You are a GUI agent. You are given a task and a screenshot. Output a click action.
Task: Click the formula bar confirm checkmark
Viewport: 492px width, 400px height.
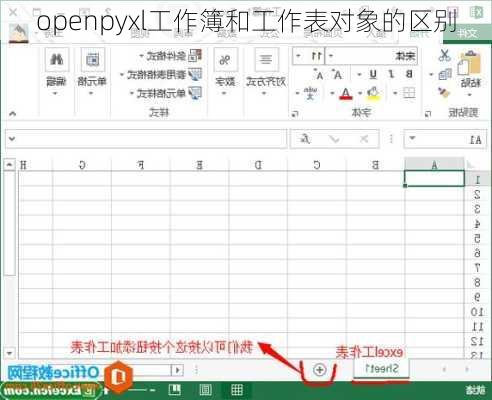[334, 139]
